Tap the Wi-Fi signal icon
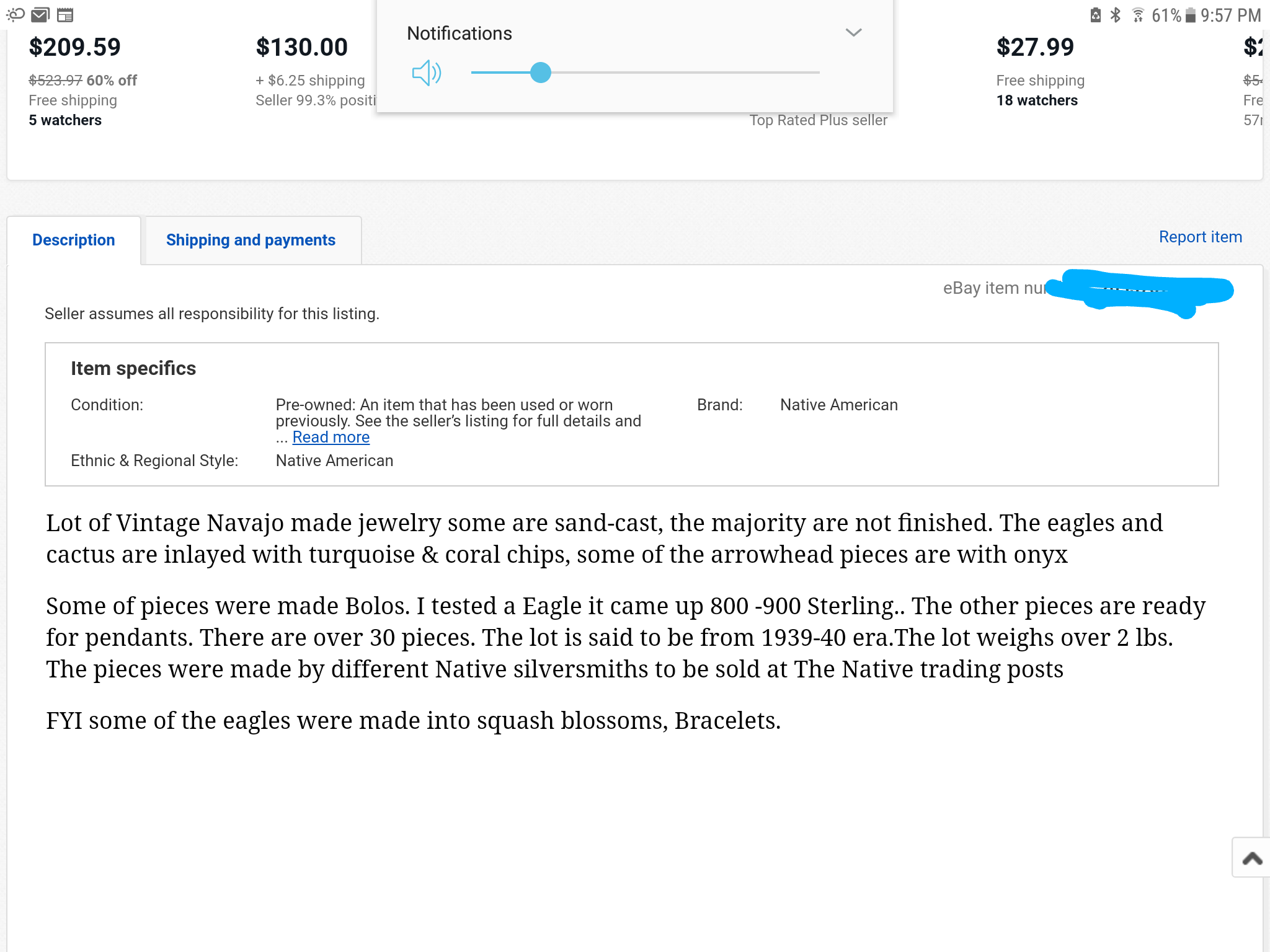Screen dimensions: 1270x952 [x=1138, y=15]
